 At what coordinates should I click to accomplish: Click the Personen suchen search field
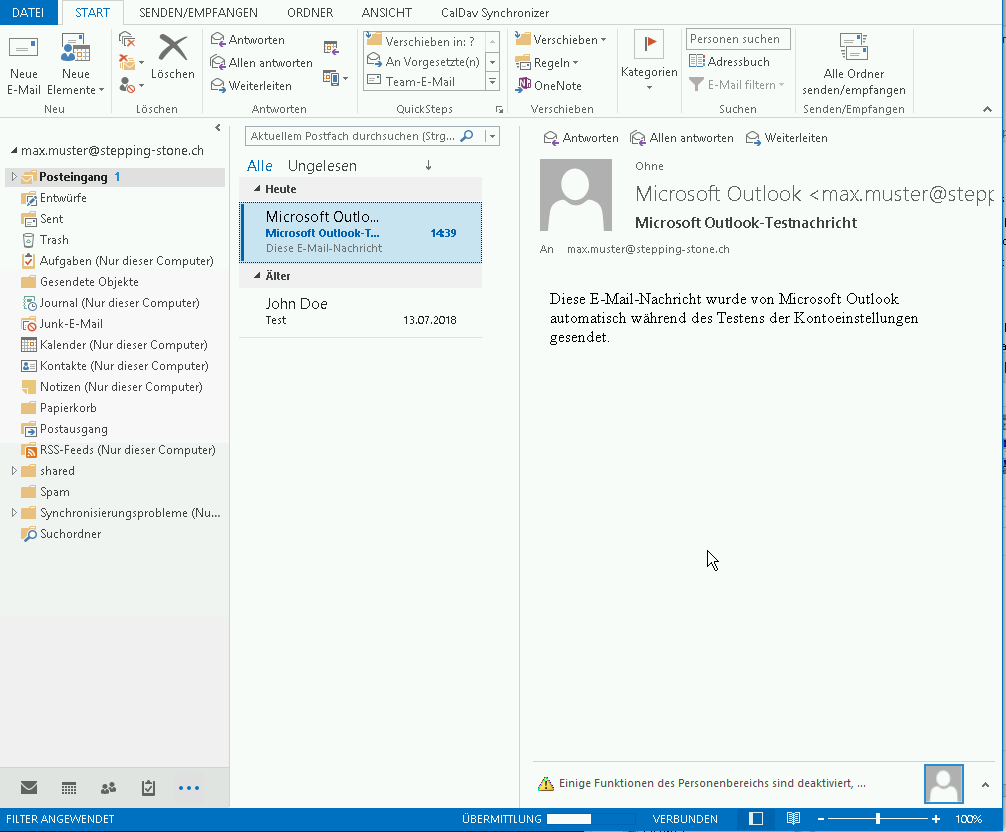click(x=737, y=39)
